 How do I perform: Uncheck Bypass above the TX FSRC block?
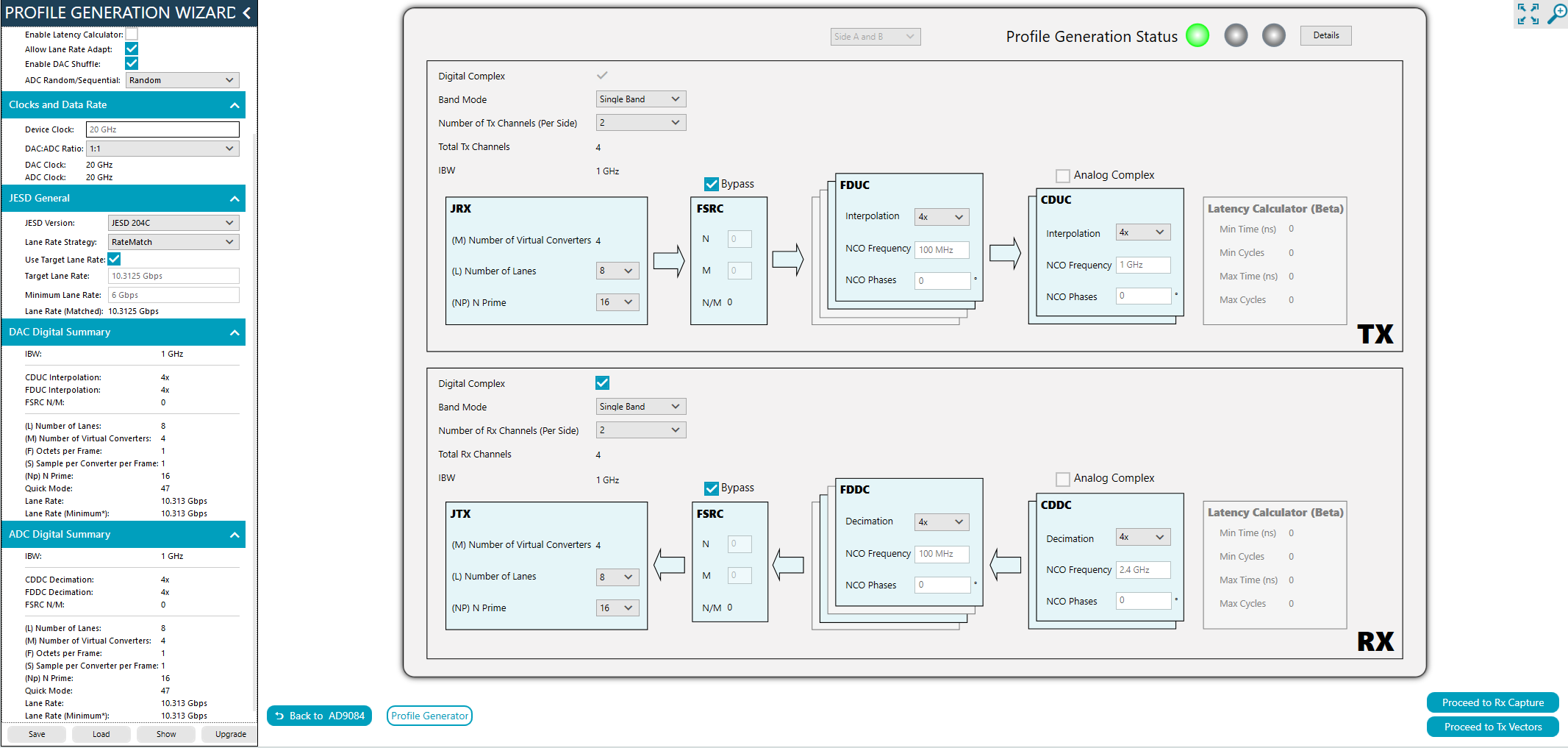pyautogui.click(x=711, y=184)
